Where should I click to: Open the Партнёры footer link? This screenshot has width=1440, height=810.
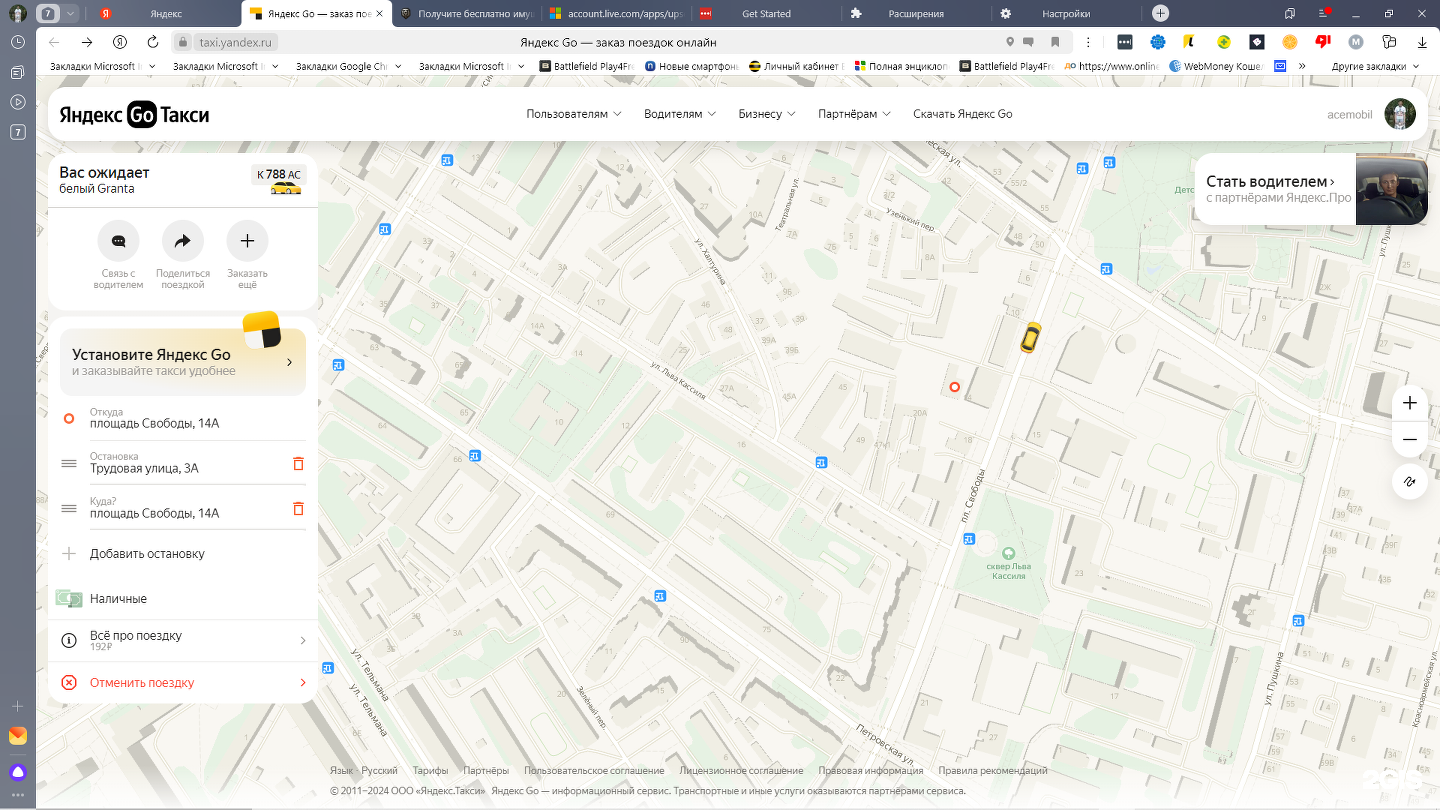[486, 771]
